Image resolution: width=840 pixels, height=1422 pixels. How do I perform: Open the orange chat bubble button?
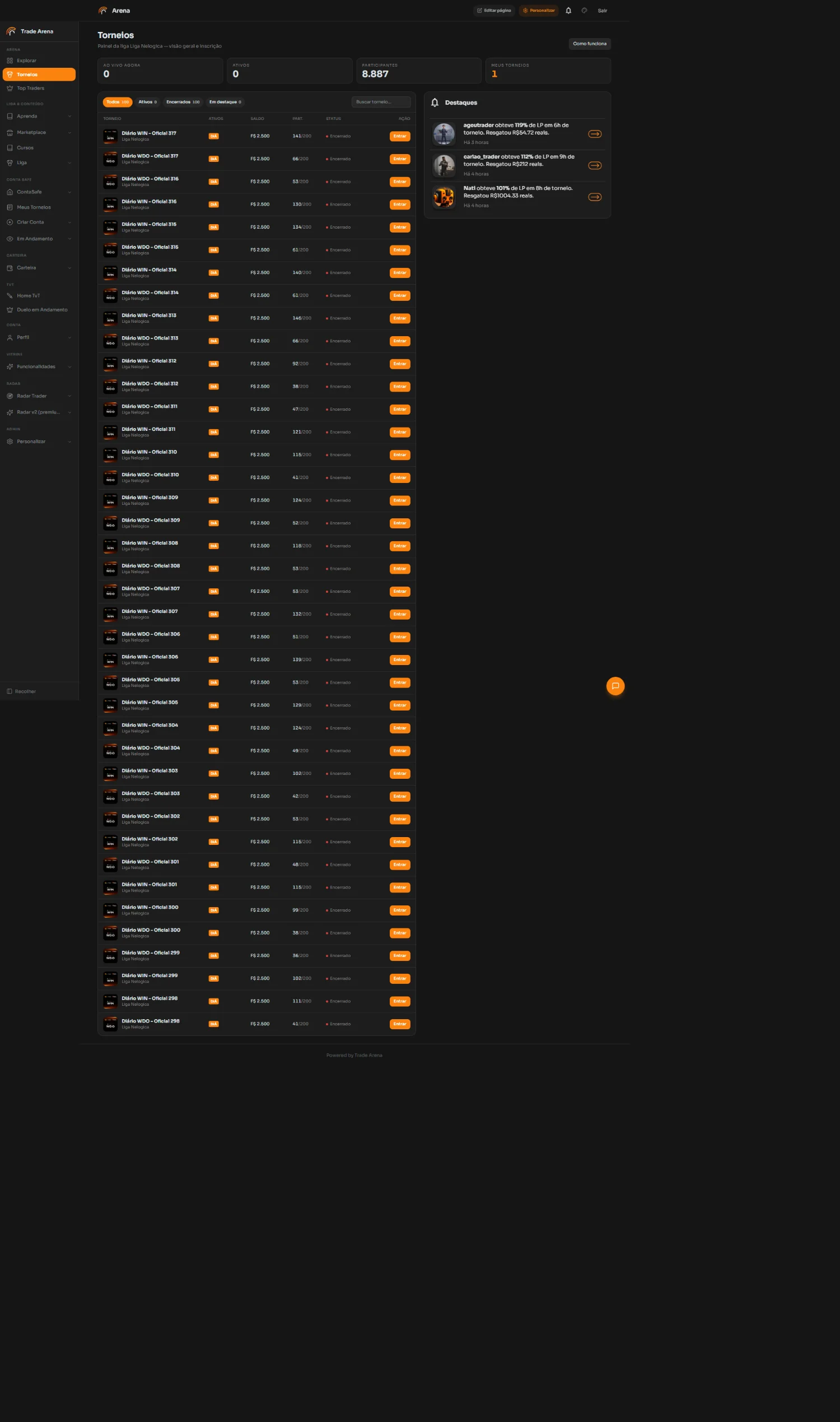tap(615, 686)
